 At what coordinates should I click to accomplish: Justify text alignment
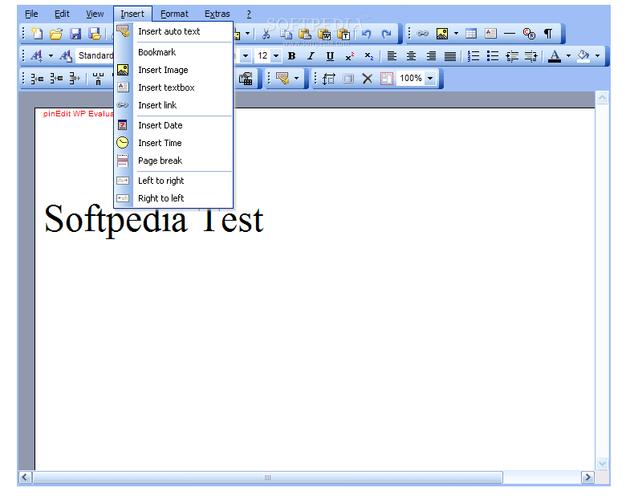click(x=450, y=56)
